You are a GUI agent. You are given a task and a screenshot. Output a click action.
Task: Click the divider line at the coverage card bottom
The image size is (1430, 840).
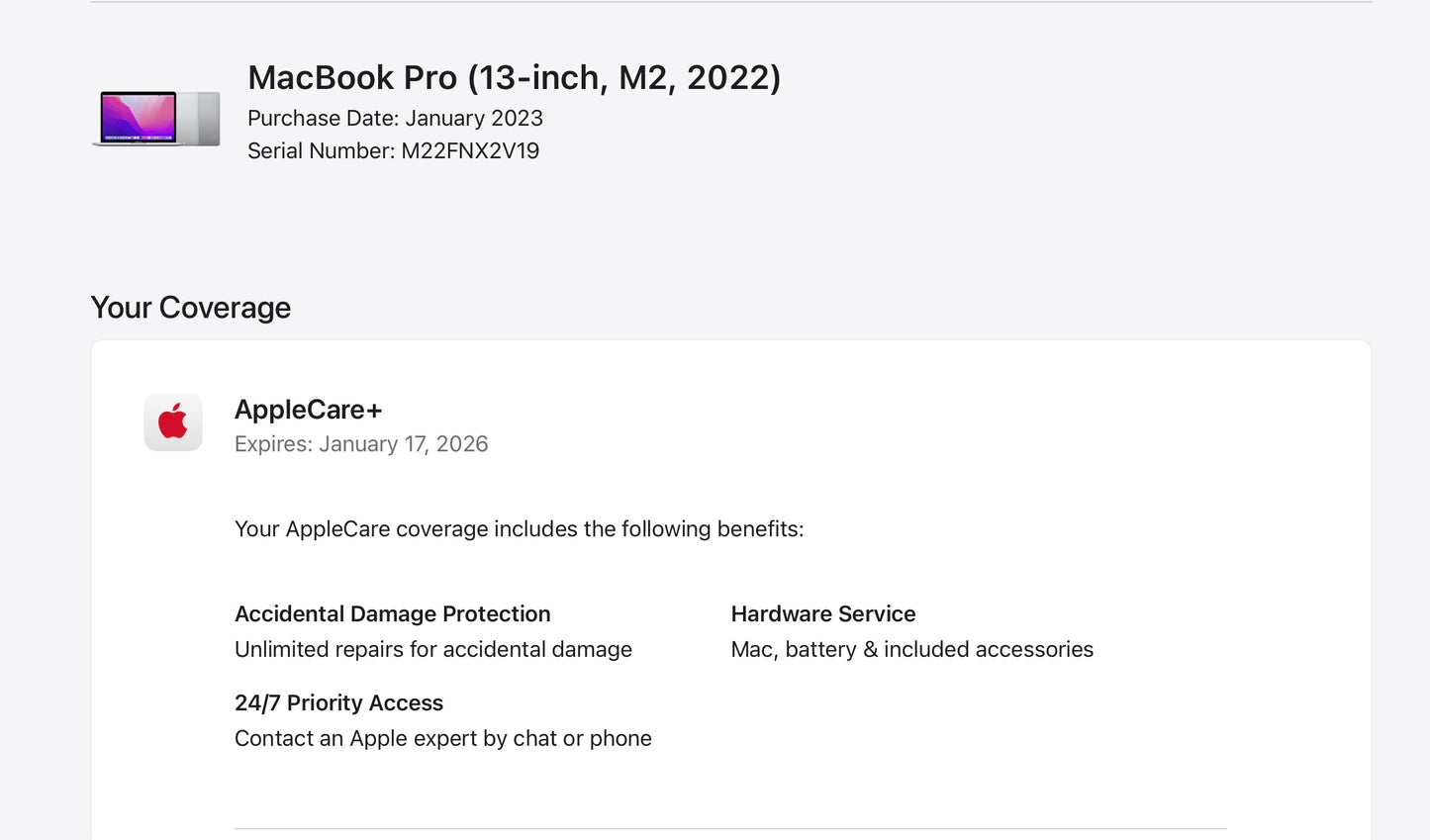[730, 829]
